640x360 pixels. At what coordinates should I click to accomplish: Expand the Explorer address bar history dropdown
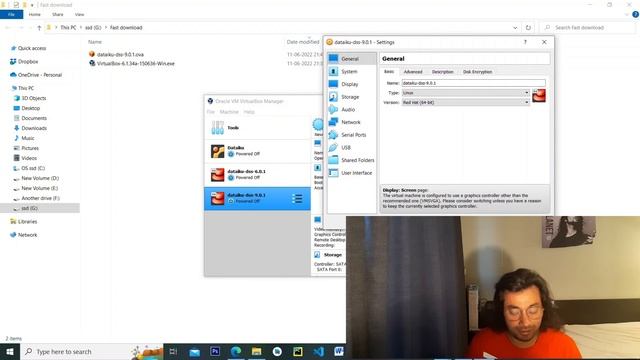coord(515,28)
